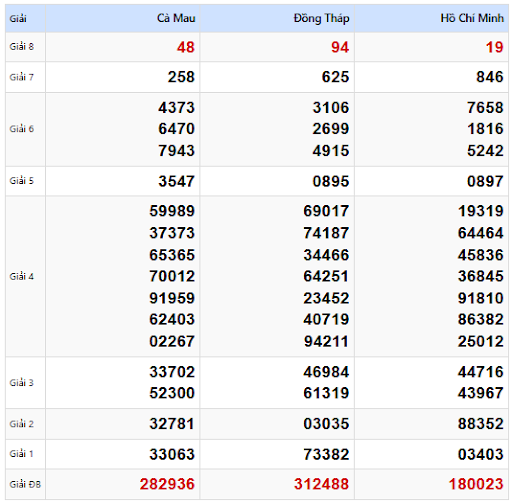Select the Đồng Tháp column header
The height and width of the screenshot is (503, 512).
click(x=321, y=18)
